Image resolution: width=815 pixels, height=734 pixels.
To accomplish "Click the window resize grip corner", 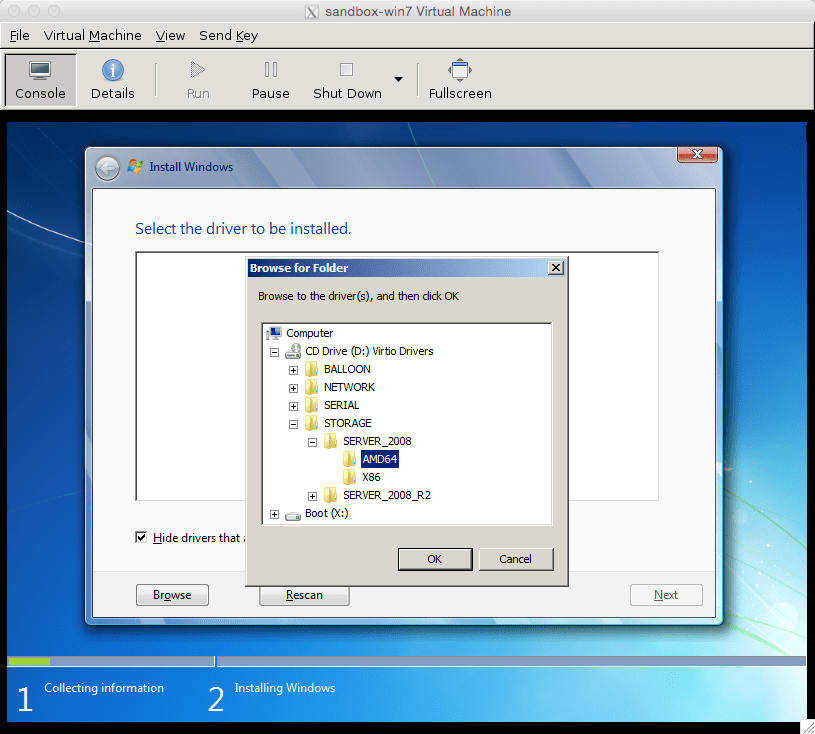I will 808,727.
